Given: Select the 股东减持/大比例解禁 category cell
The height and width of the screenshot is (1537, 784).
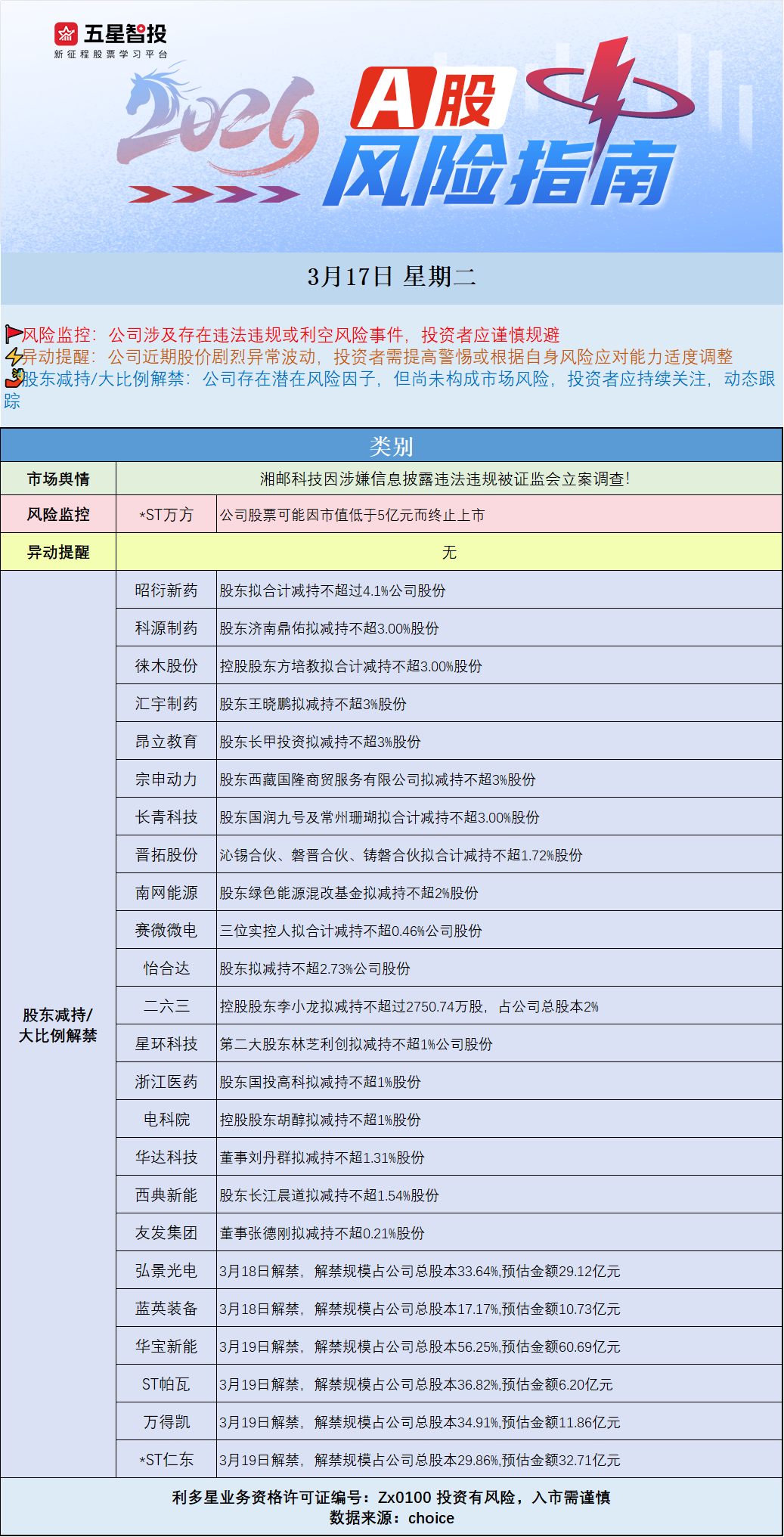Looking at the screenshot, I should (58, 1024).
